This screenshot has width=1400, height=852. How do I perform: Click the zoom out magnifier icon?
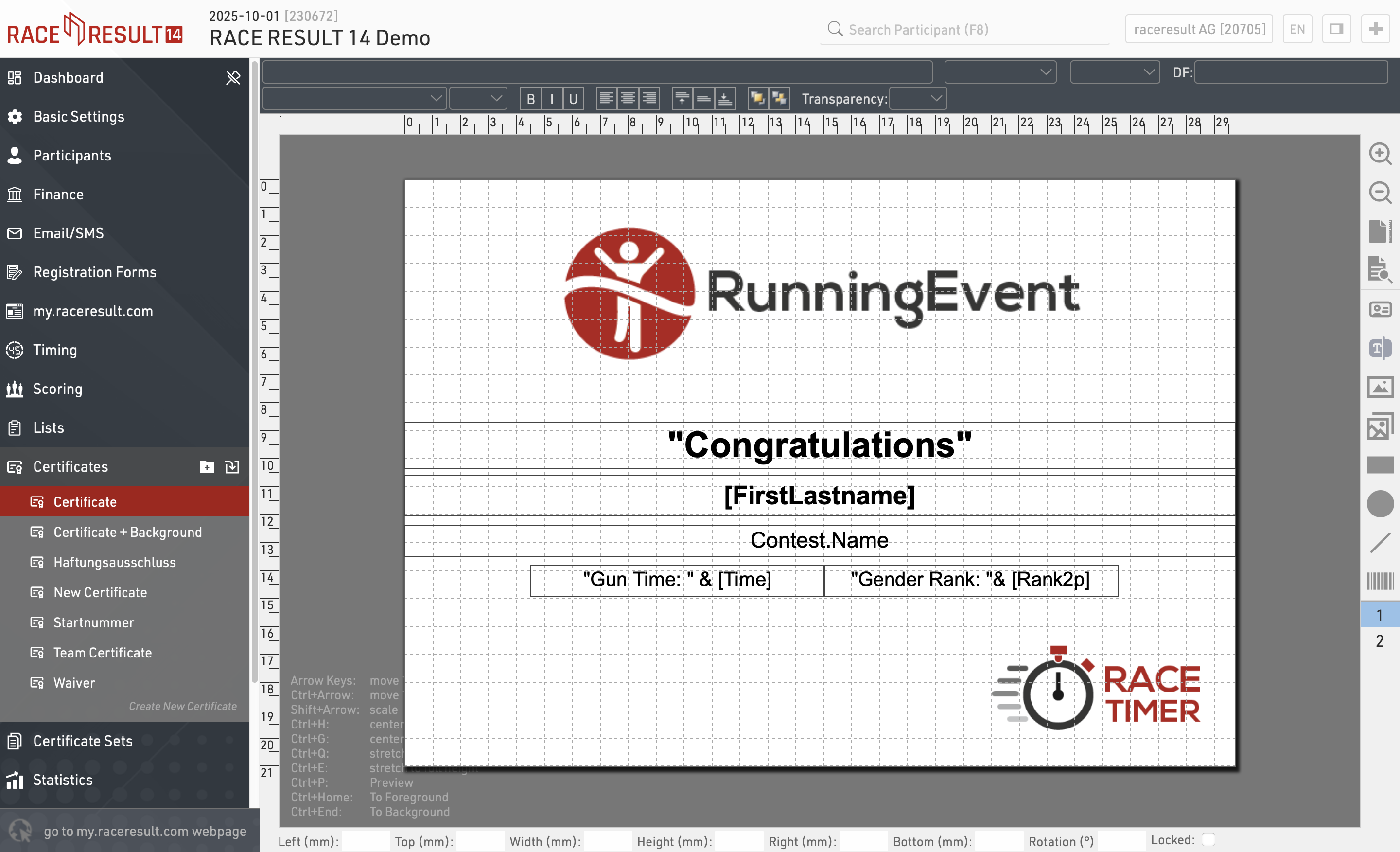pos(1380,193)
